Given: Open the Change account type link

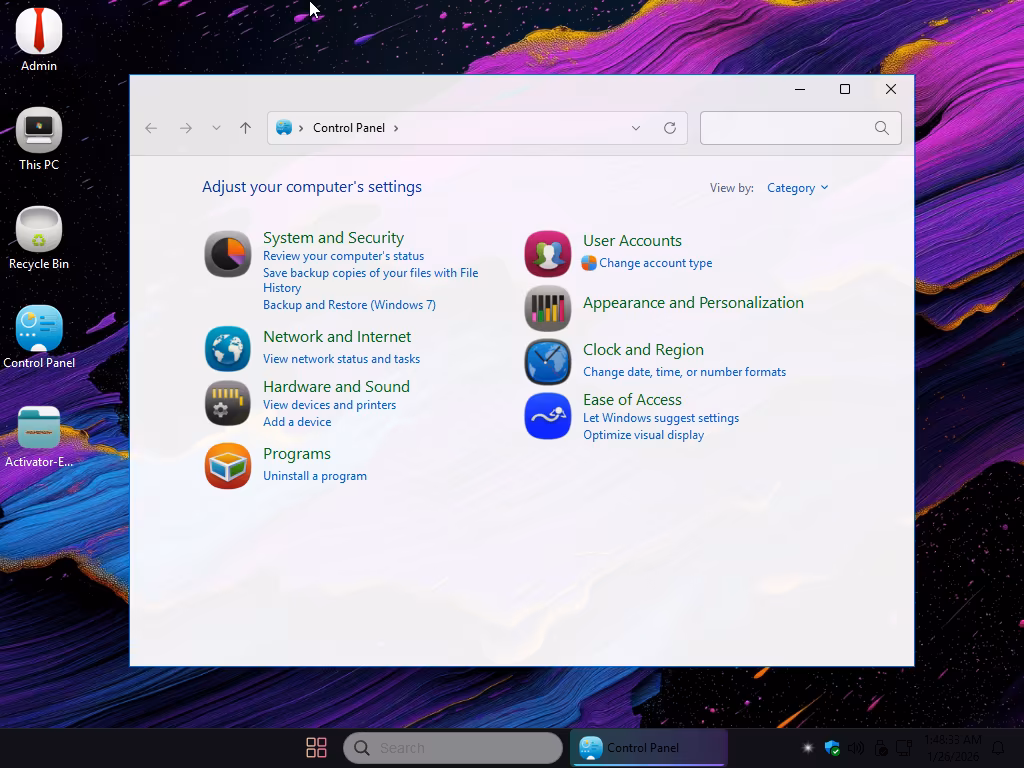Looking at the screenshot, I should [x=655, y=263].
